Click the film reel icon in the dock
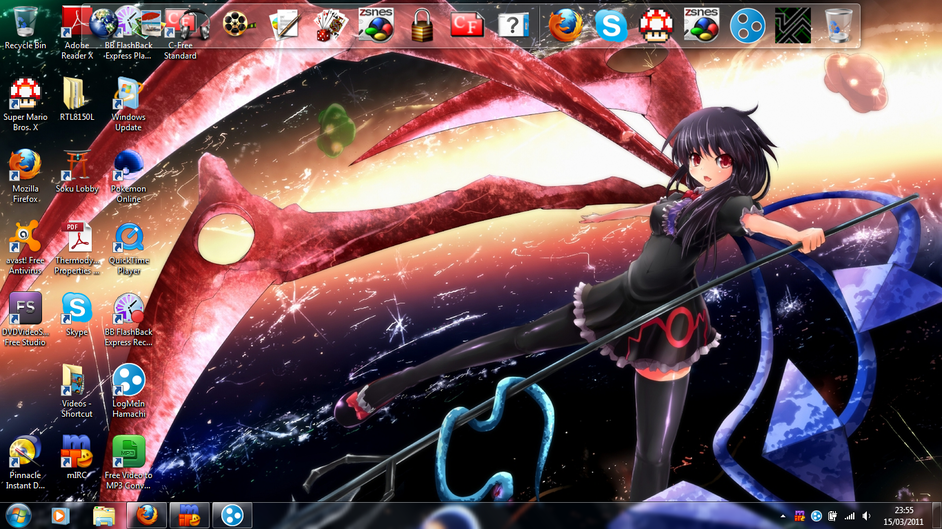The width and height of the screenshot is (942, 529). [237, 24]
